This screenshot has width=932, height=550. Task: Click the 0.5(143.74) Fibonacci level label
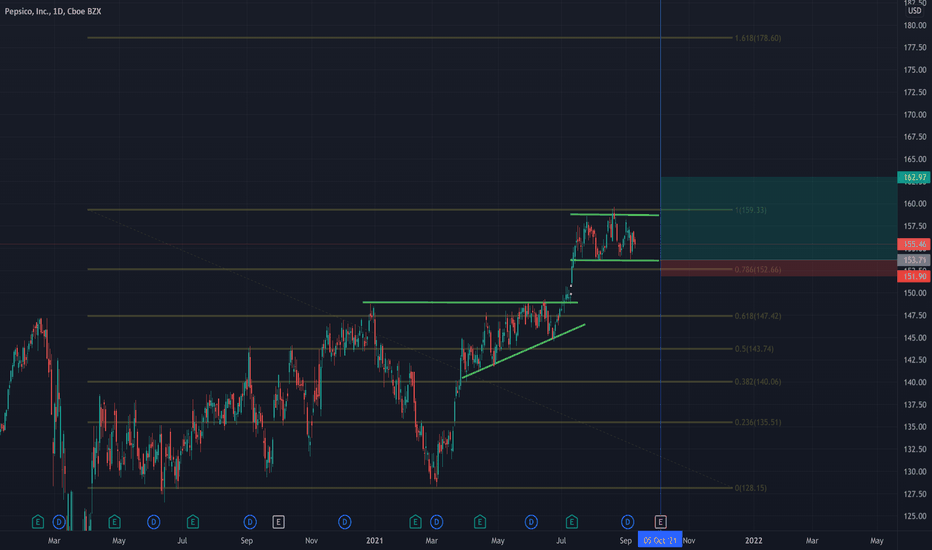click(754, 349)
